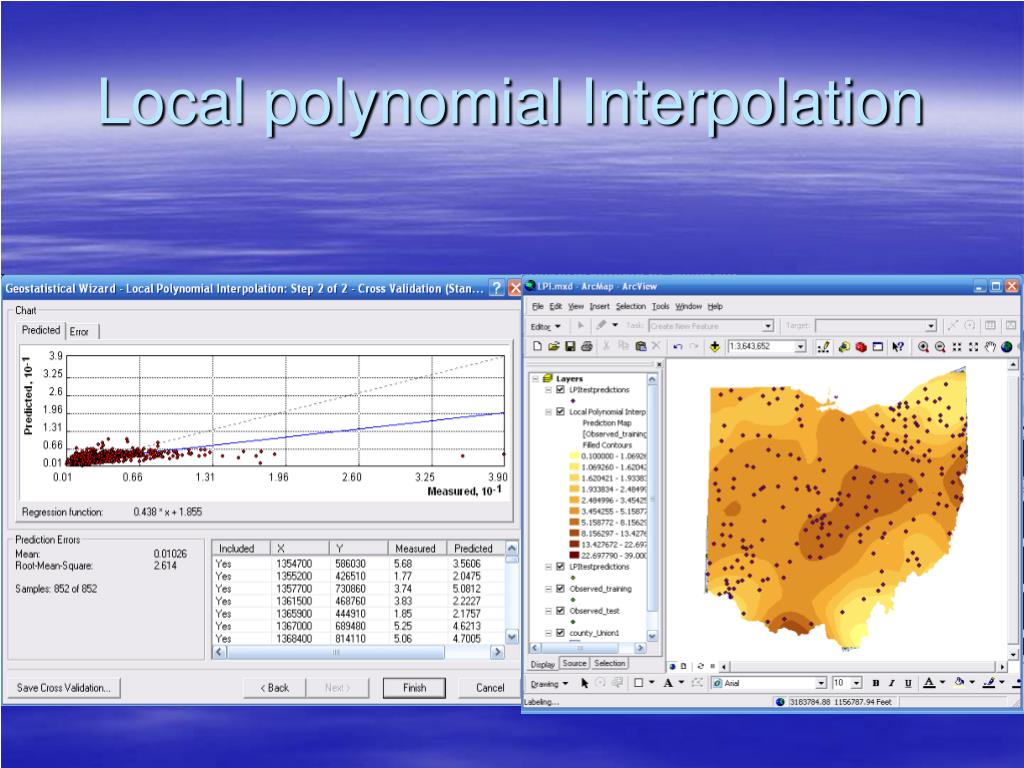Click the Measured column header in table
The width and height of the screenshot is (1024, 768).
click(416, 549)
